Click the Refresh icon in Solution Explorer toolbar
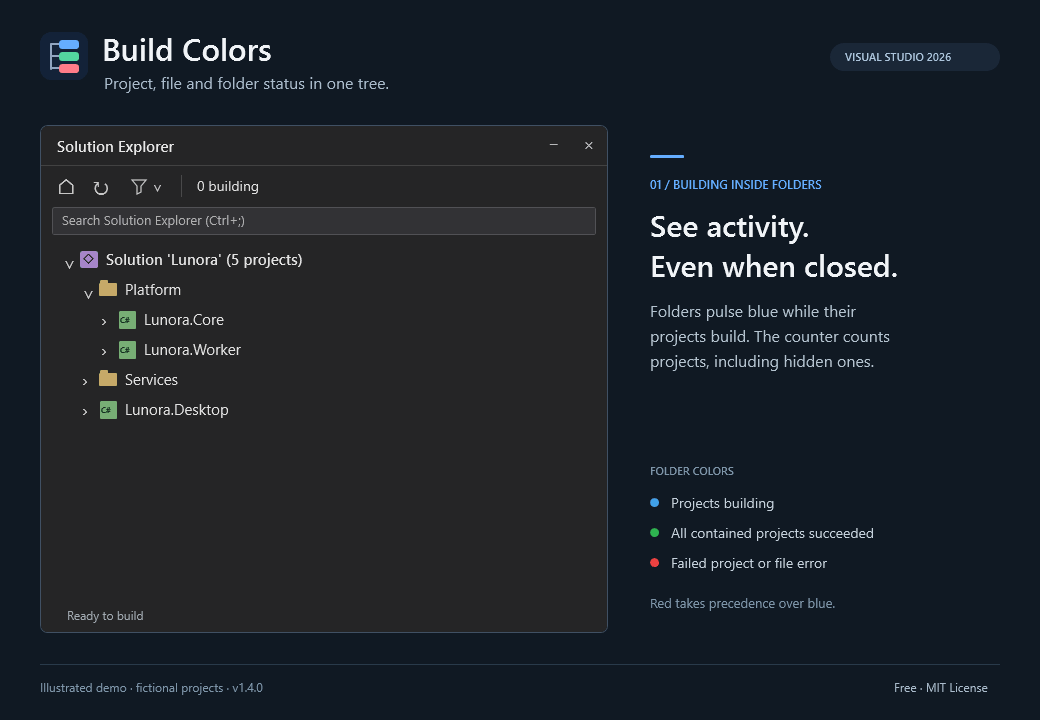 (x=101, y=188)
